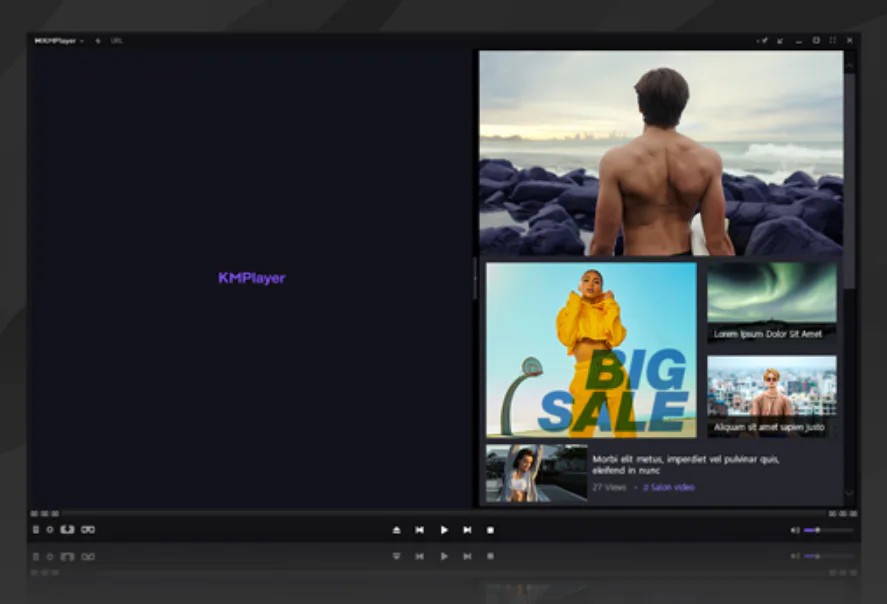Screen dimensions: 887x604
Task: Switch to the URL tab in the titlebar
Action: pyautogui.click(x=116, y=40)
